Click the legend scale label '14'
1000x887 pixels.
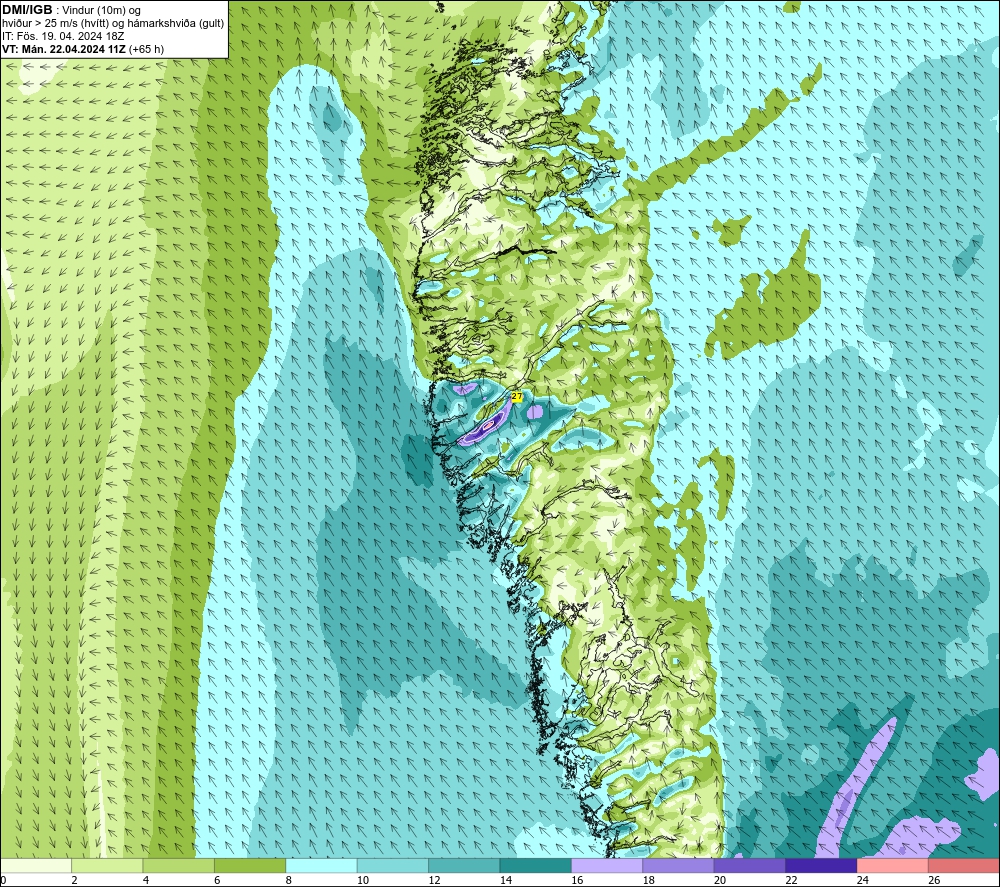coord(506,880)
